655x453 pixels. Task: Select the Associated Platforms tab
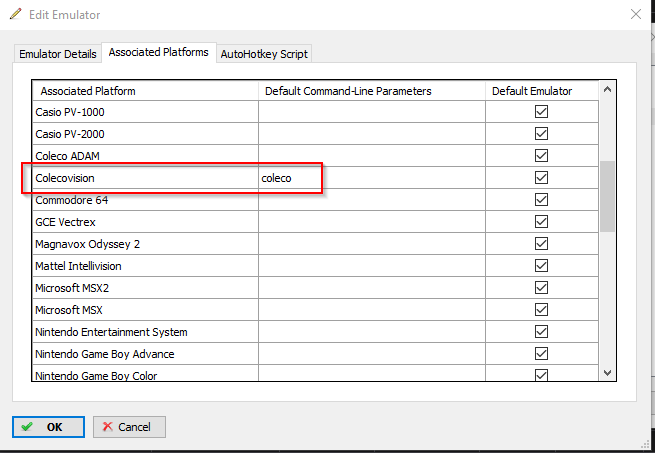[x=159, y=52]
